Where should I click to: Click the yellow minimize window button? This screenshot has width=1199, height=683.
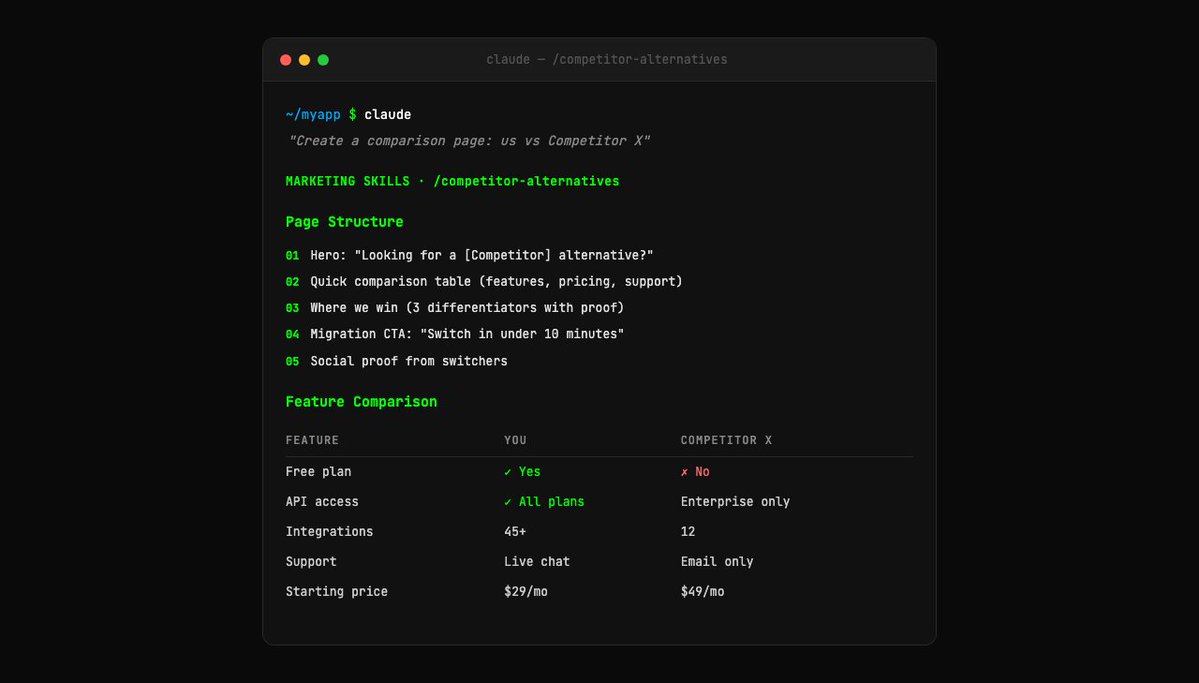tap(304, 60)
